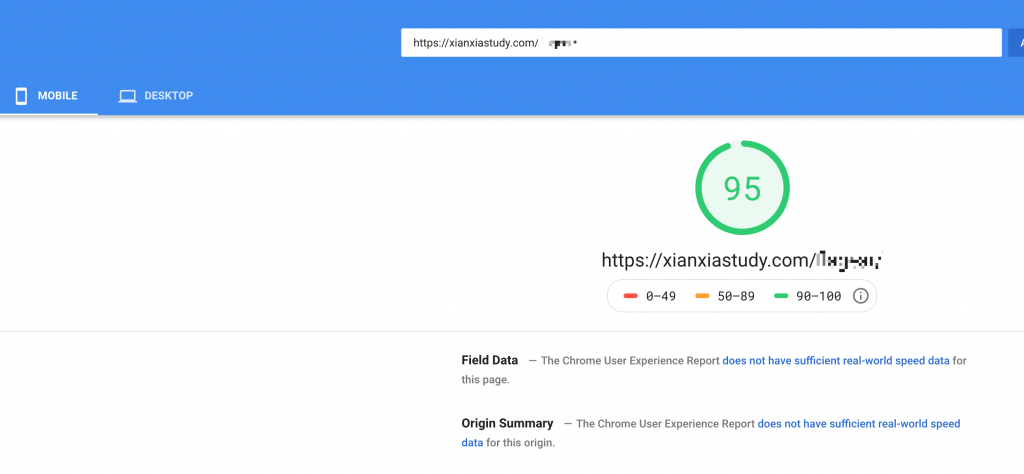Click the 50-89 score range label
The image size is (1024, 474).
coord(734,296)
